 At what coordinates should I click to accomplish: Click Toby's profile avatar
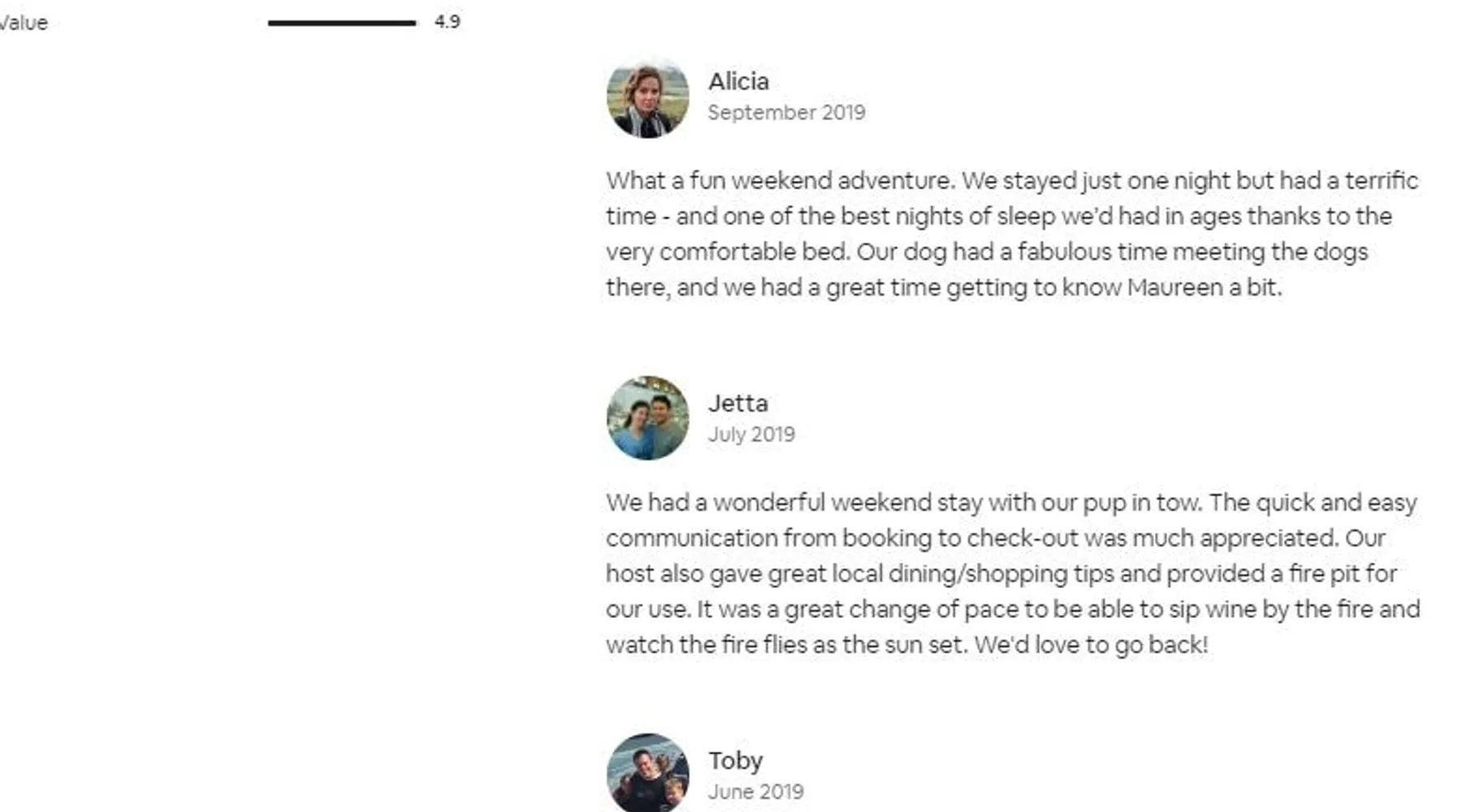coord(647,773)
